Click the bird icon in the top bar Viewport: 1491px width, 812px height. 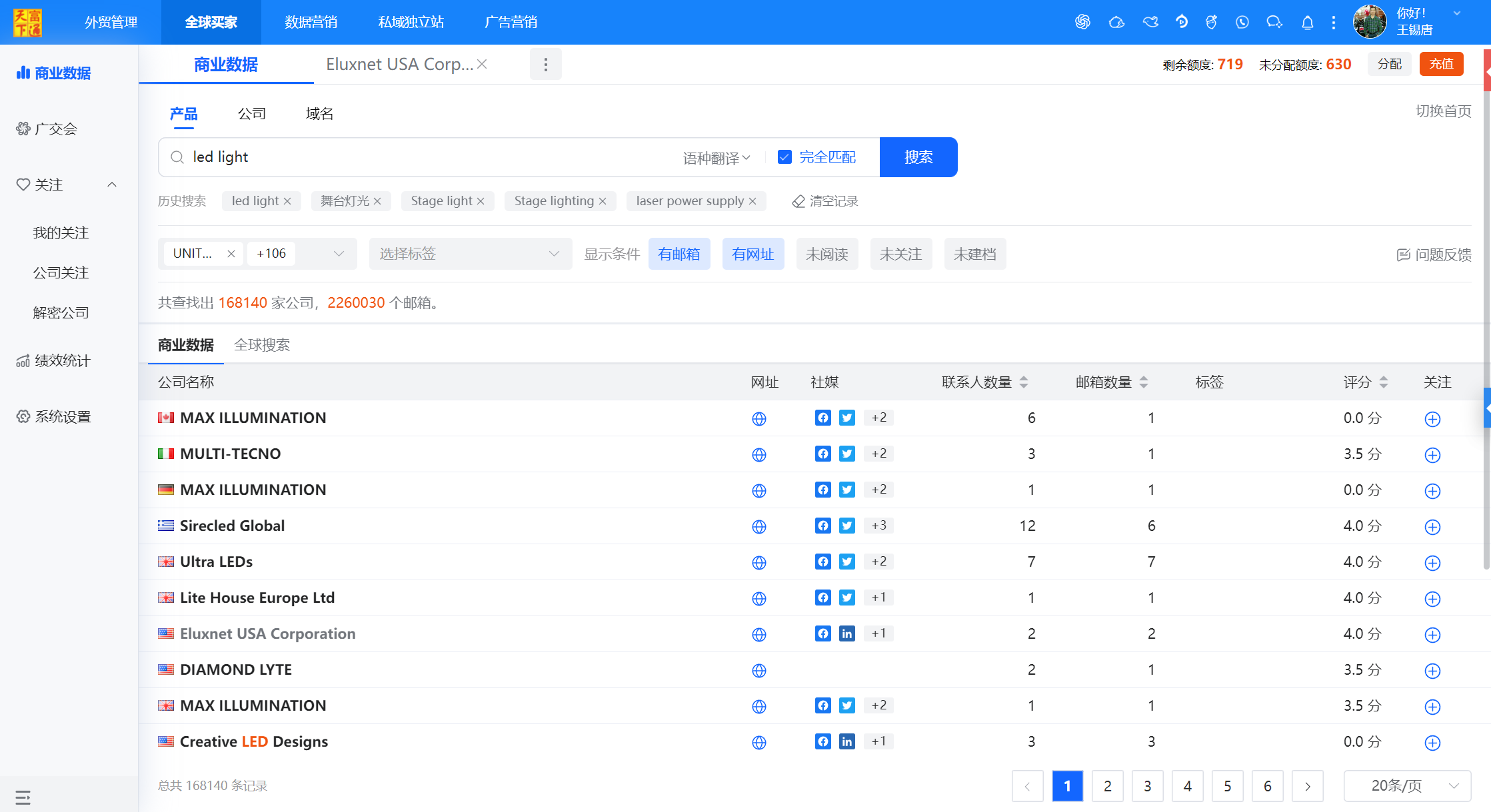(1150, 22)
